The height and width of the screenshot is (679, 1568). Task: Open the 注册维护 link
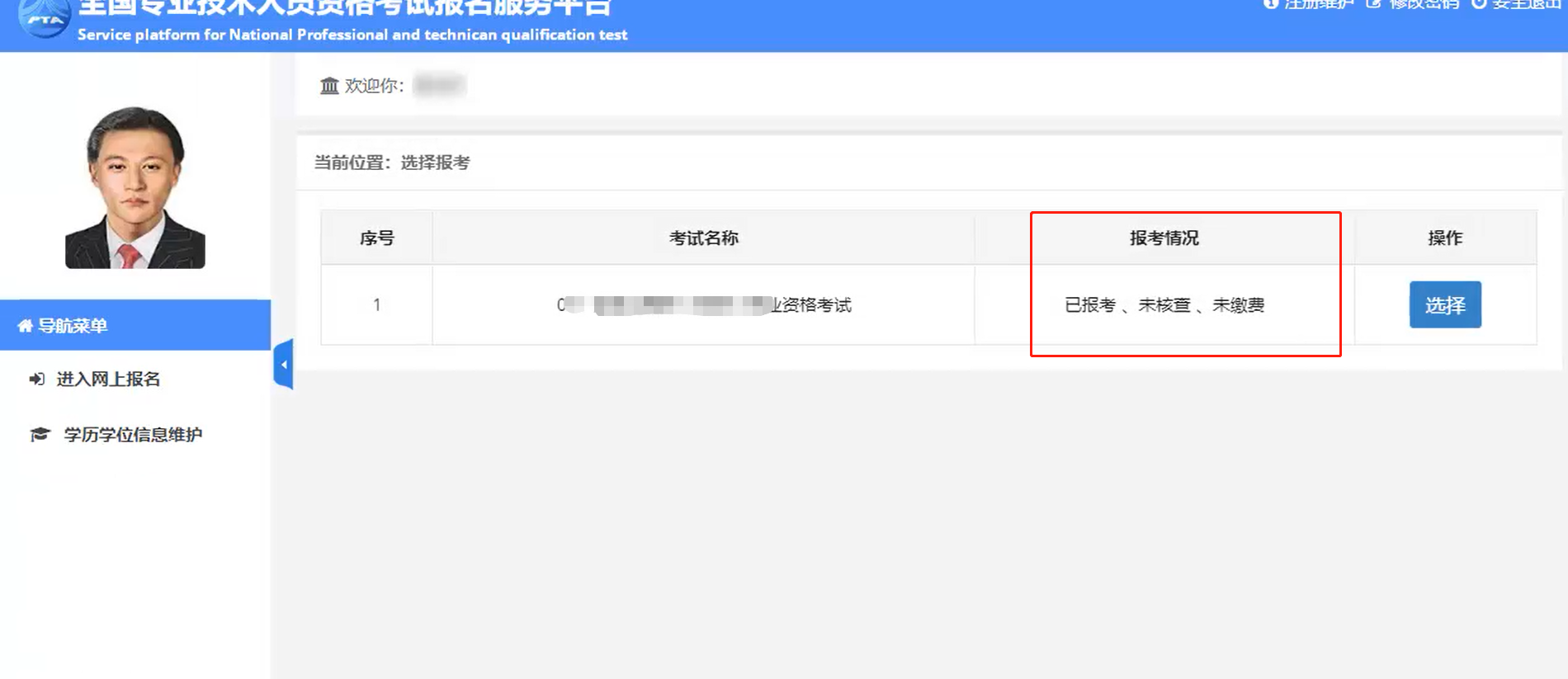[x=1319, y=4]
